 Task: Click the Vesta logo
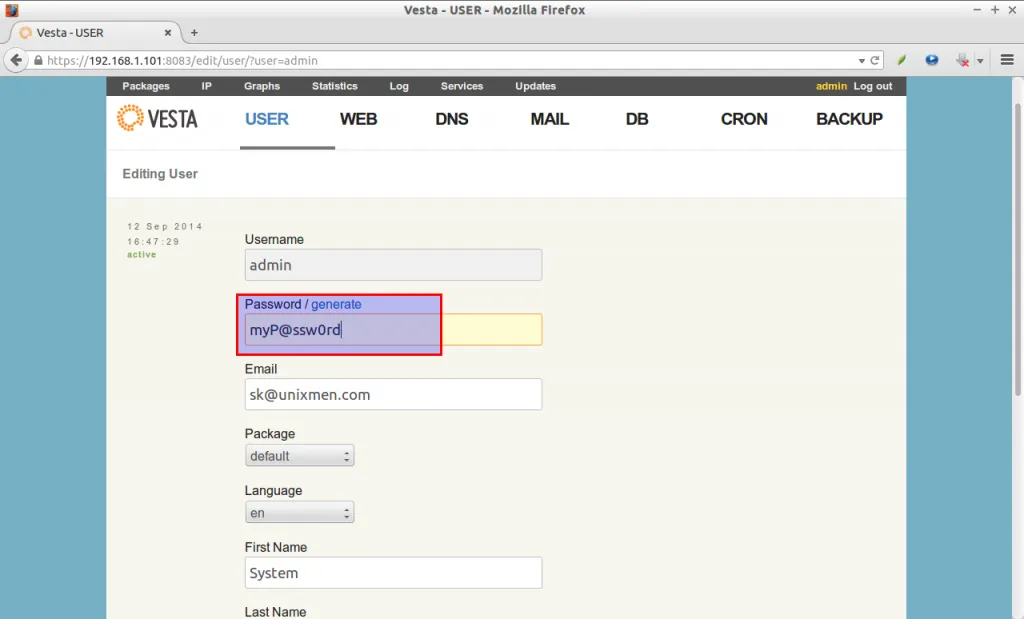pos(157,118)
